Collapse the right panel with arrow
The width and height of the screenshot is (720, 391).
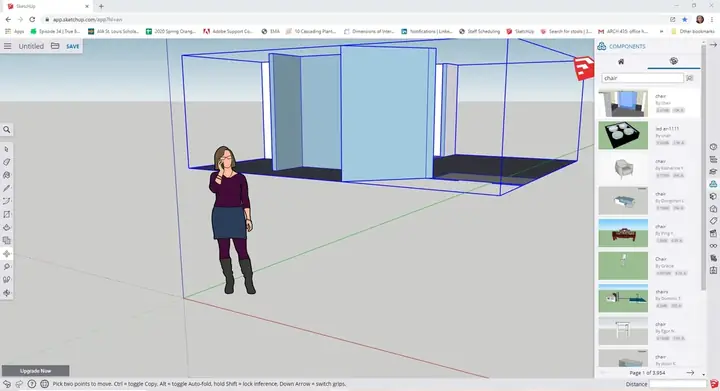pos(713,45)
